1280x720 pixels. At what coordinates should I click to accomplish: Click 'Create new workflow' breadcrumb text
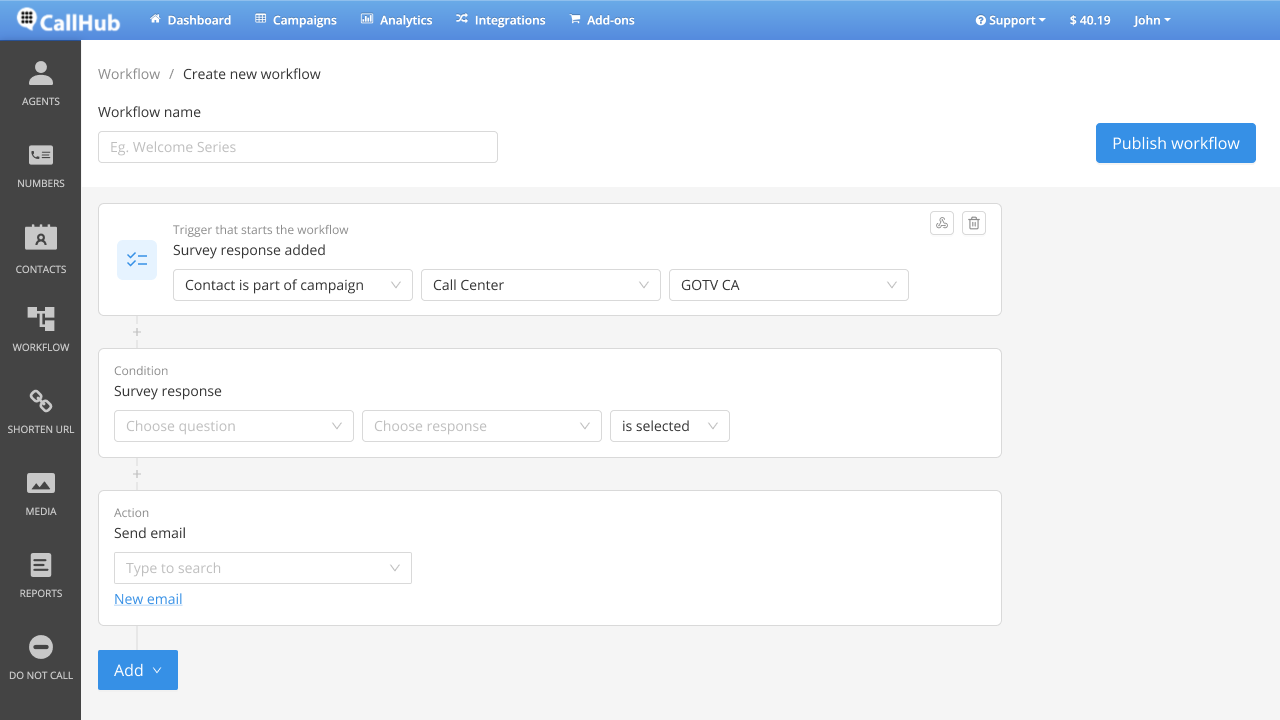coord(252,74)
